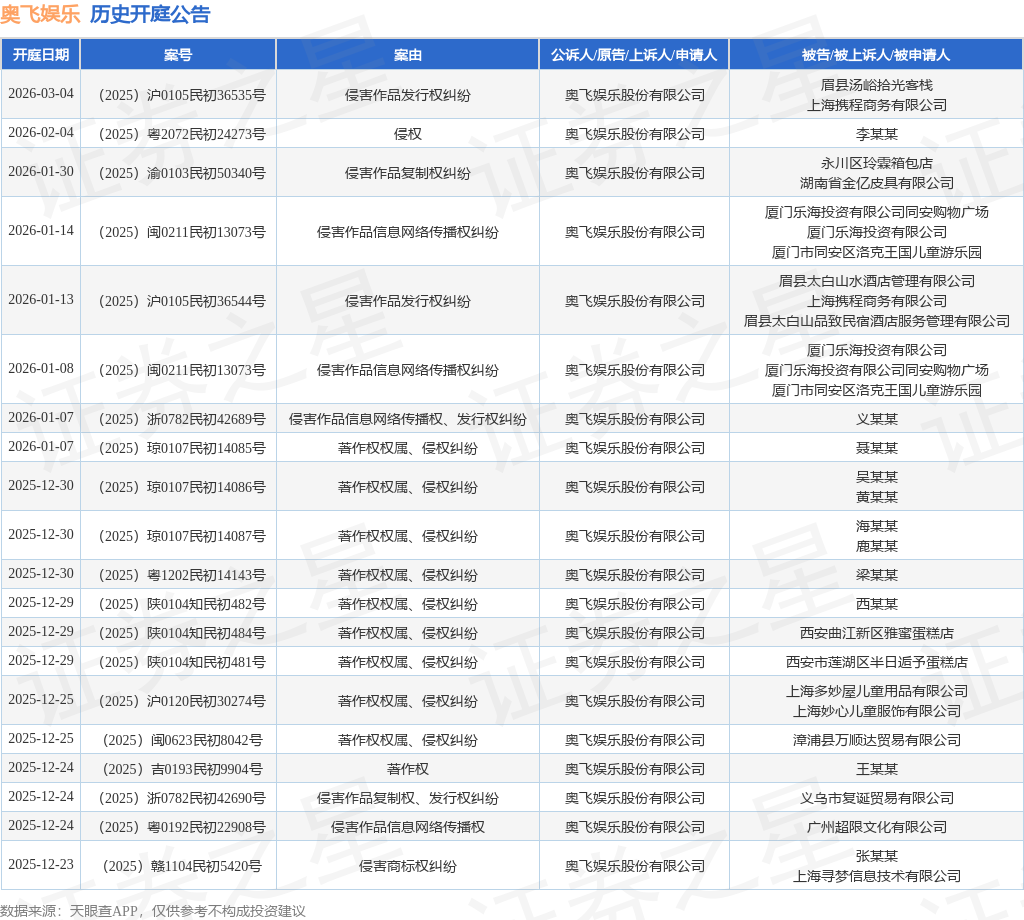Viewport: 1024px width, 920px height.
Task: Click case number 琼0107民初14086号
Action: [182, 488]
